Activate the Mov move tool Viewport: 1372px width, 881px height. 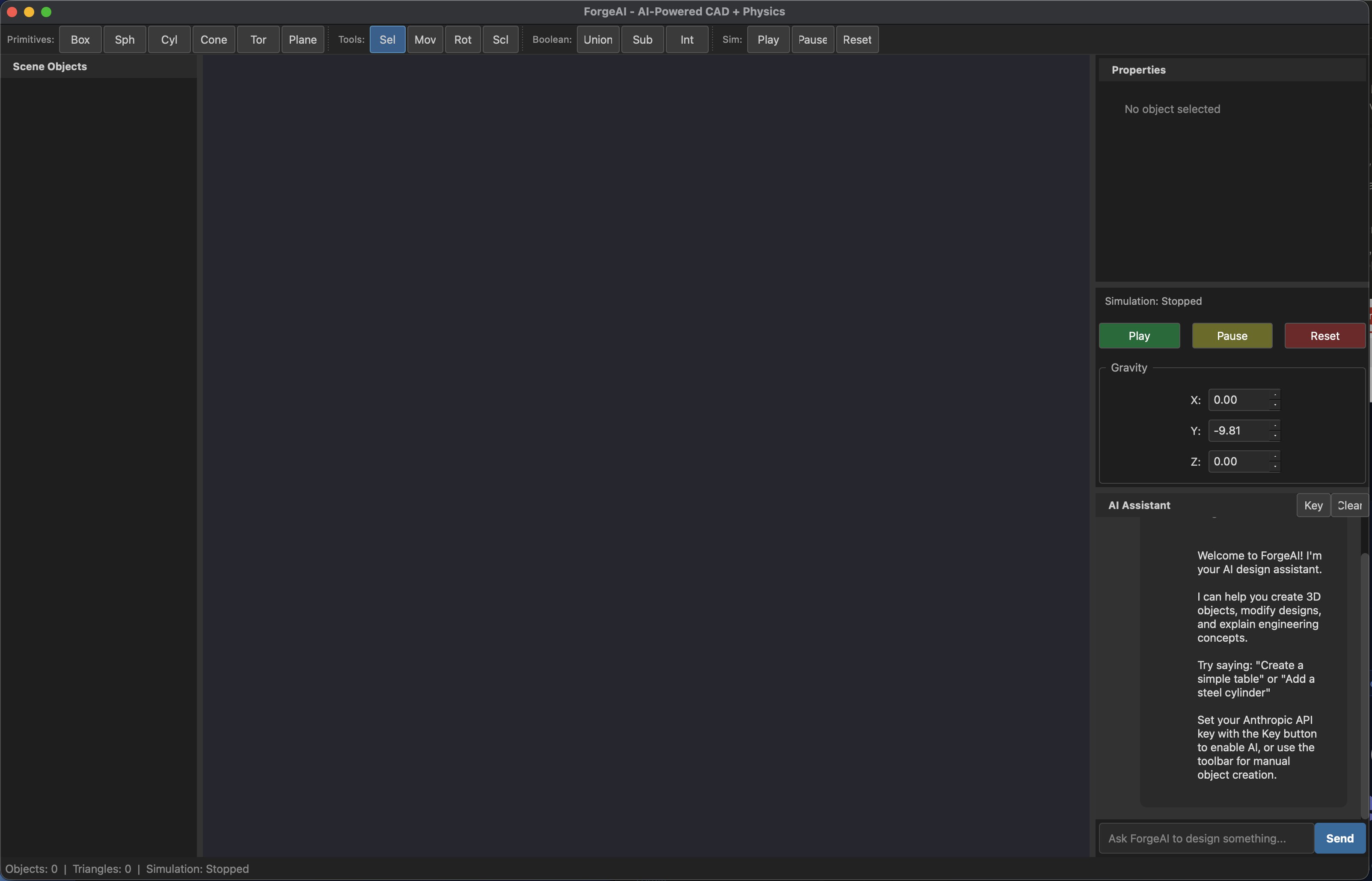pyautogui.click(x=425, y=39)
